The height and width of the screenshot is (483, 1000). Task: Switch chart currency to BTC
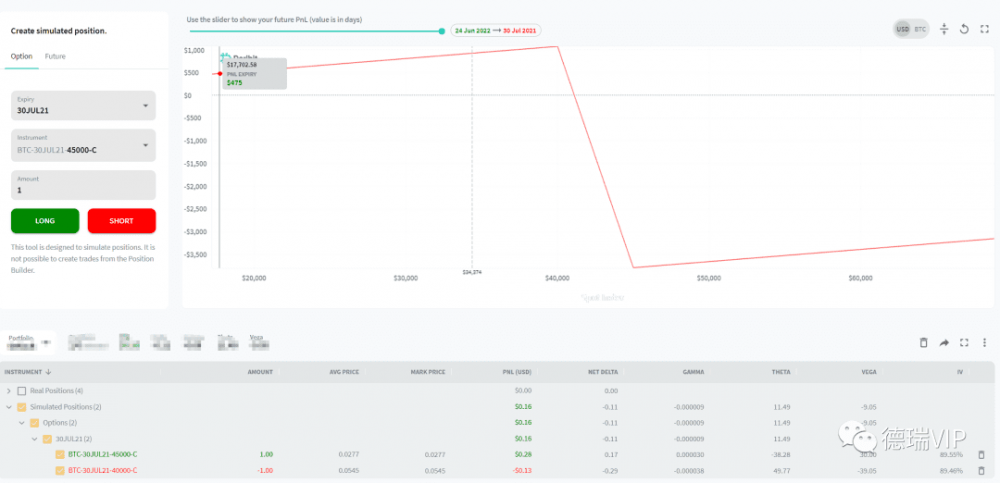921,29
